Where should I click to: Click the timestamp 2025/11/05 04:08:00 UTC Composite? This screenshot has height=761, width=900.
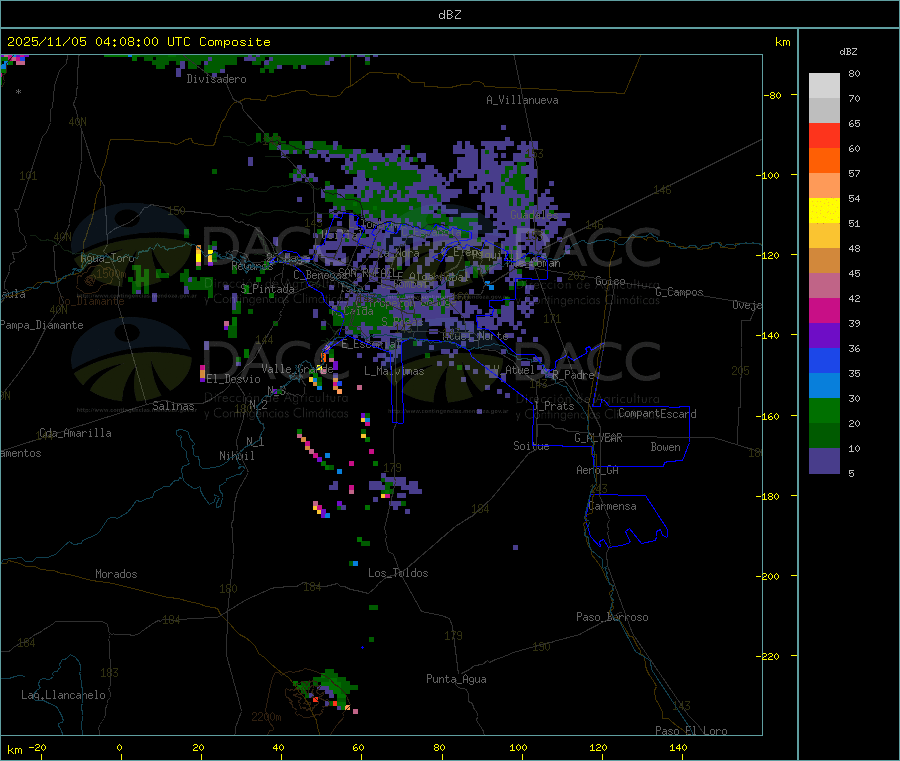click(138, 42)
